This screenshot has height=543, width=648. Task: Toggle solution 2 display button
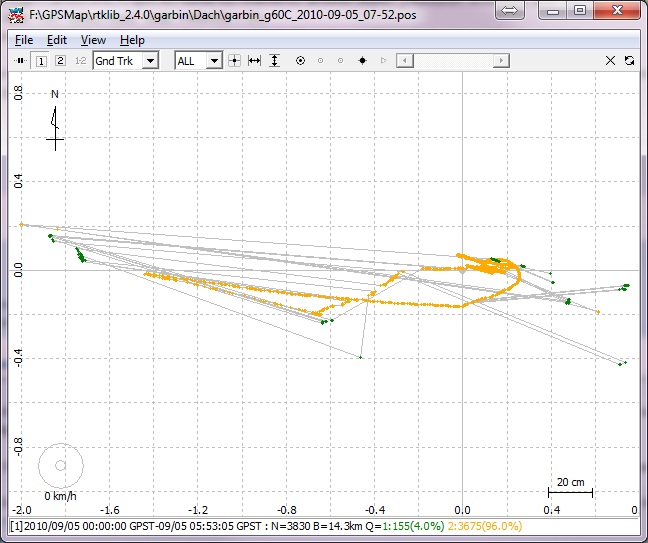(60, 61)
